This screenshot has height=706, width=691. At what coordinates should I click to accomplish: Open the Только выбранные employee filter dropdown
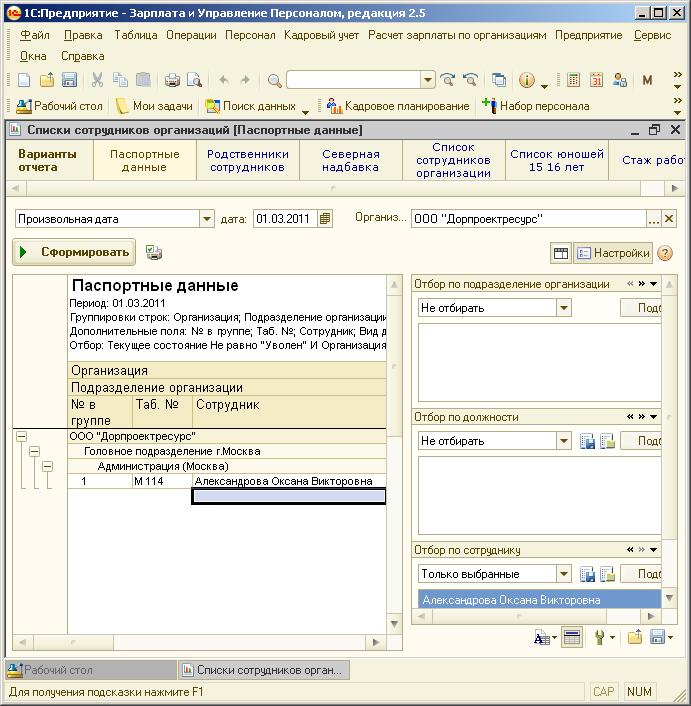pos(564,574)
